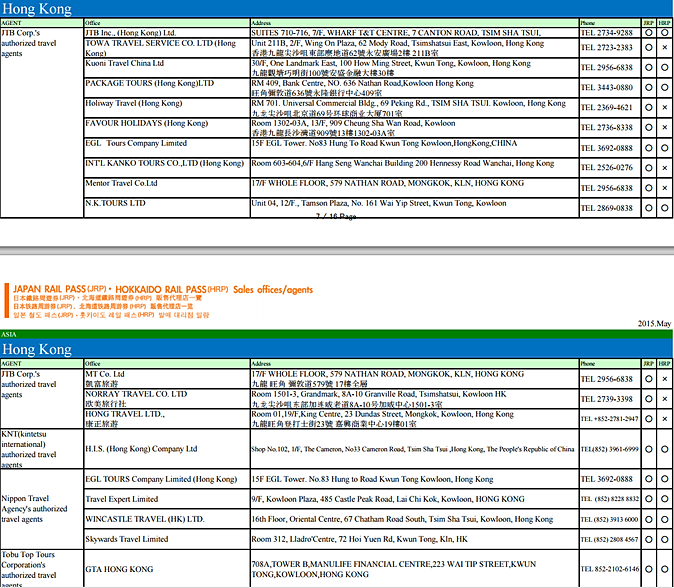Select 'INT'L KANKO TOURS CO.,LTD' office name
This screenshot has height=588, width=674.
(x=165, y=163)
